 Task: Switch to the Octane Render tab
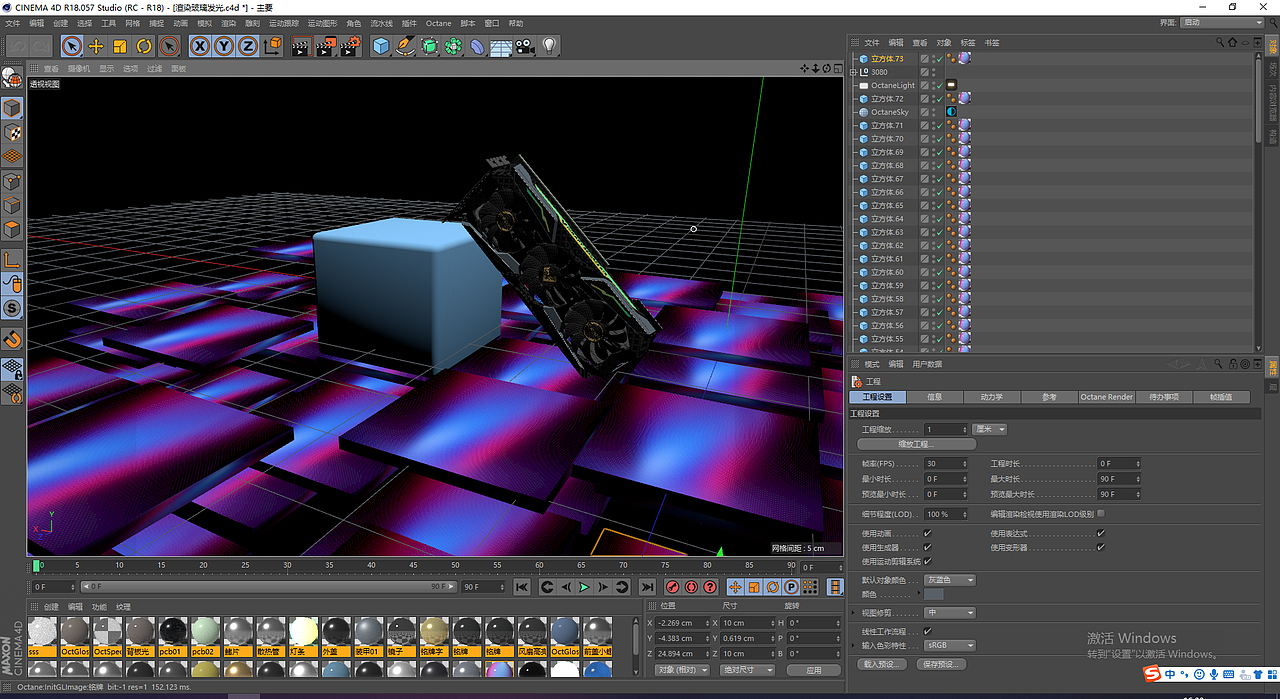coord(1106,397)
